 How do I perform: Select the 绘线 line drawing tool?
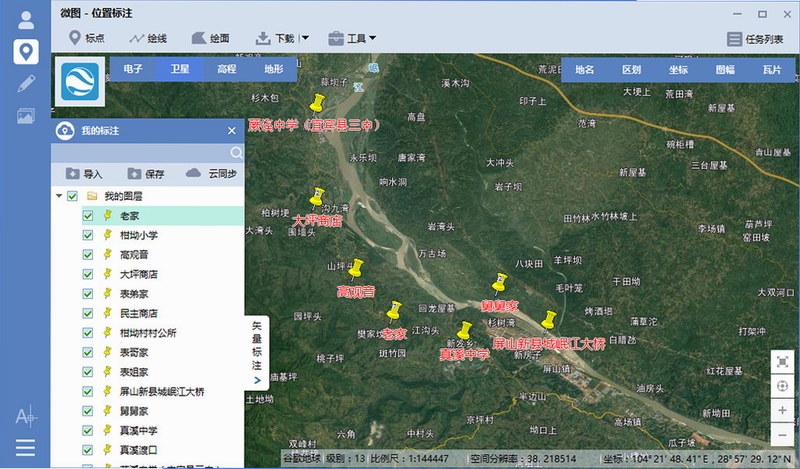click(148, 38)
